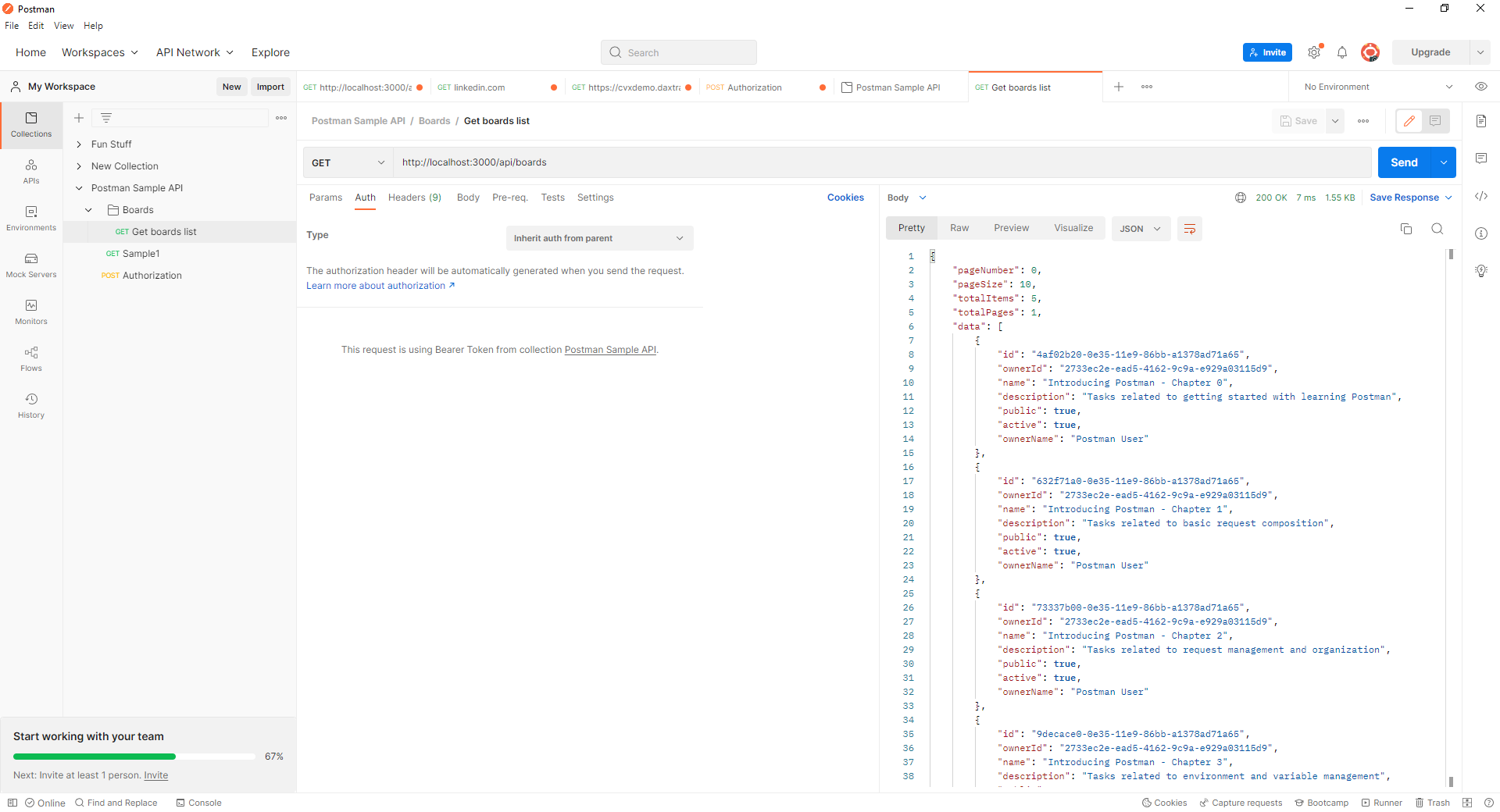Viewport: 1500px width, 812px height.
Task: Search within the response body
Action: pos(1437,229)
